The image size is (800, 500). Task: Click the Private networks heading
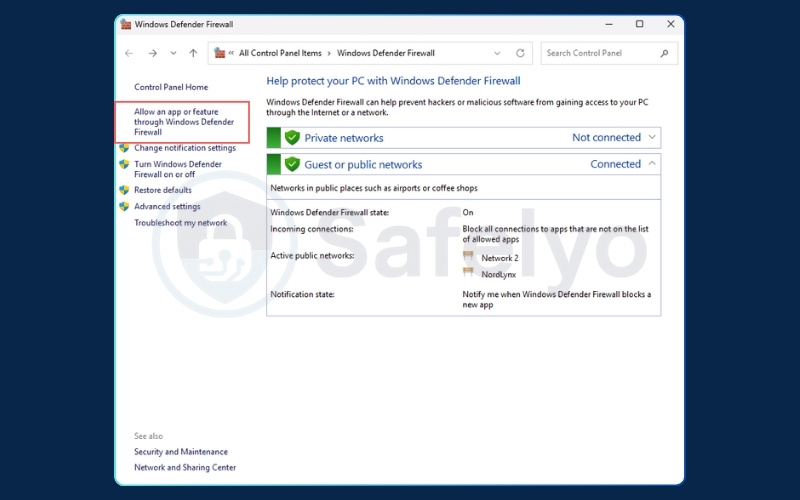pyautogui.click(x=344, y=138)
